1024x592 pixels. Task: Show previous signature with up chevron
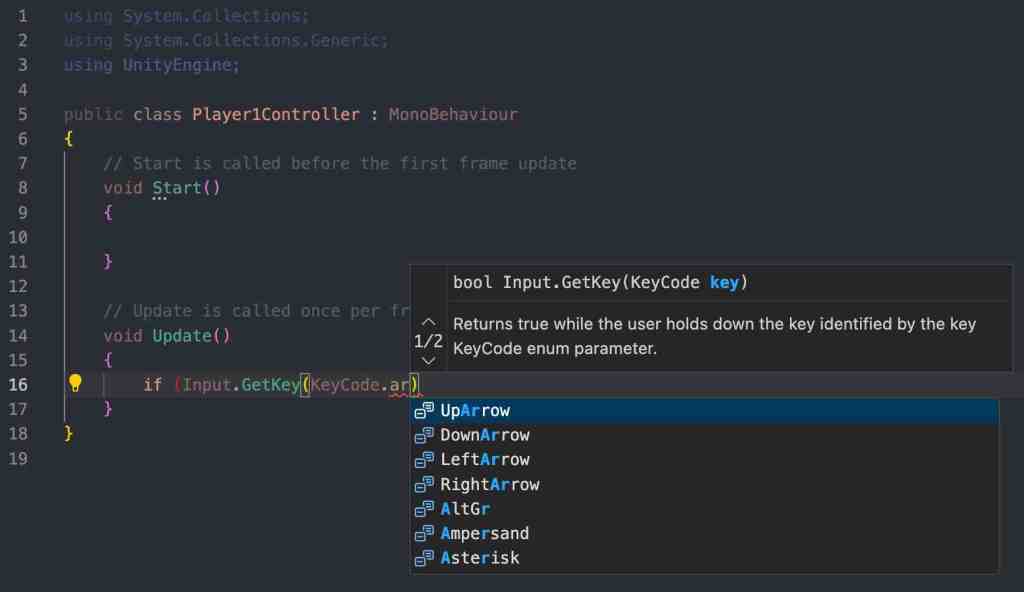pyautogui.click(x=428, y=322)
